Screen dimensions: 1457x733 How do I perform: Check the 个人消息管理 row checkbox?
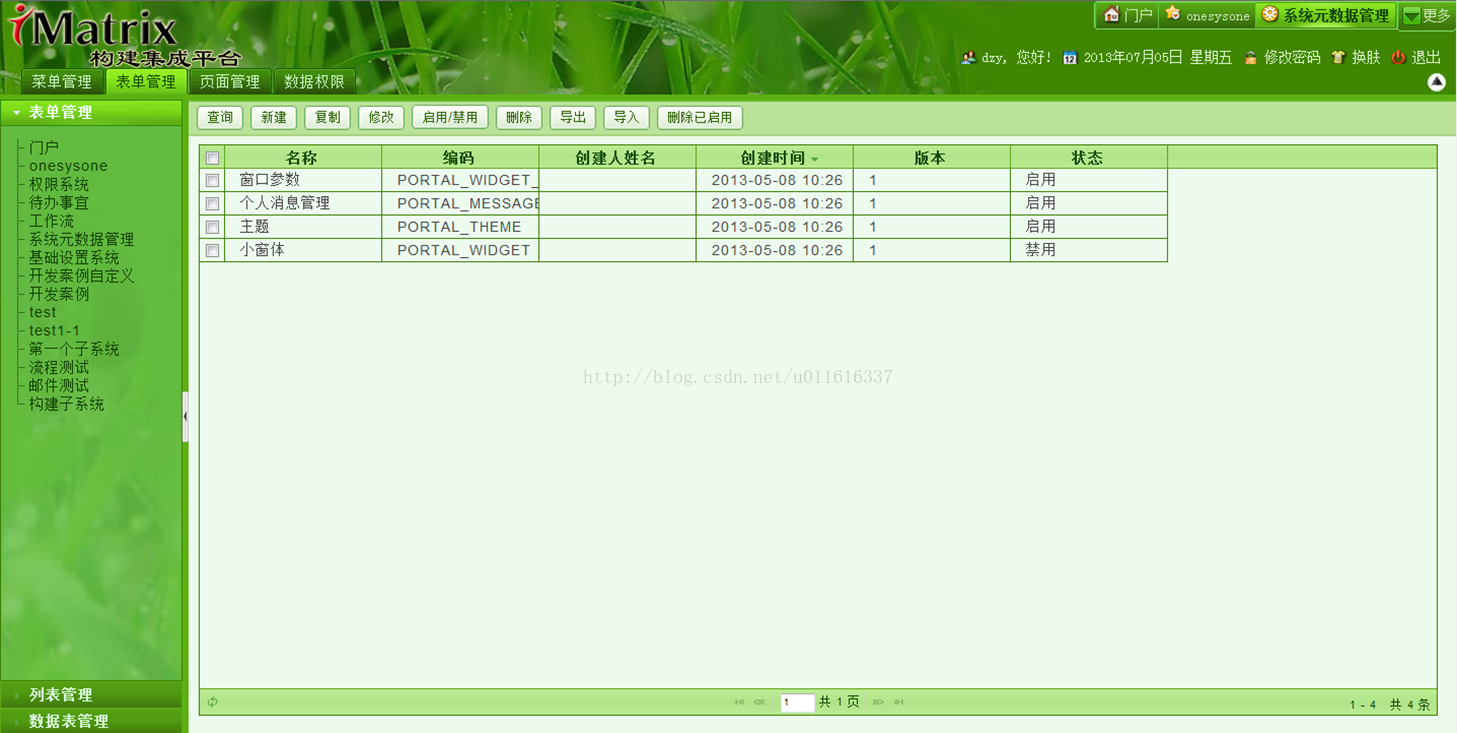(212, 204)
